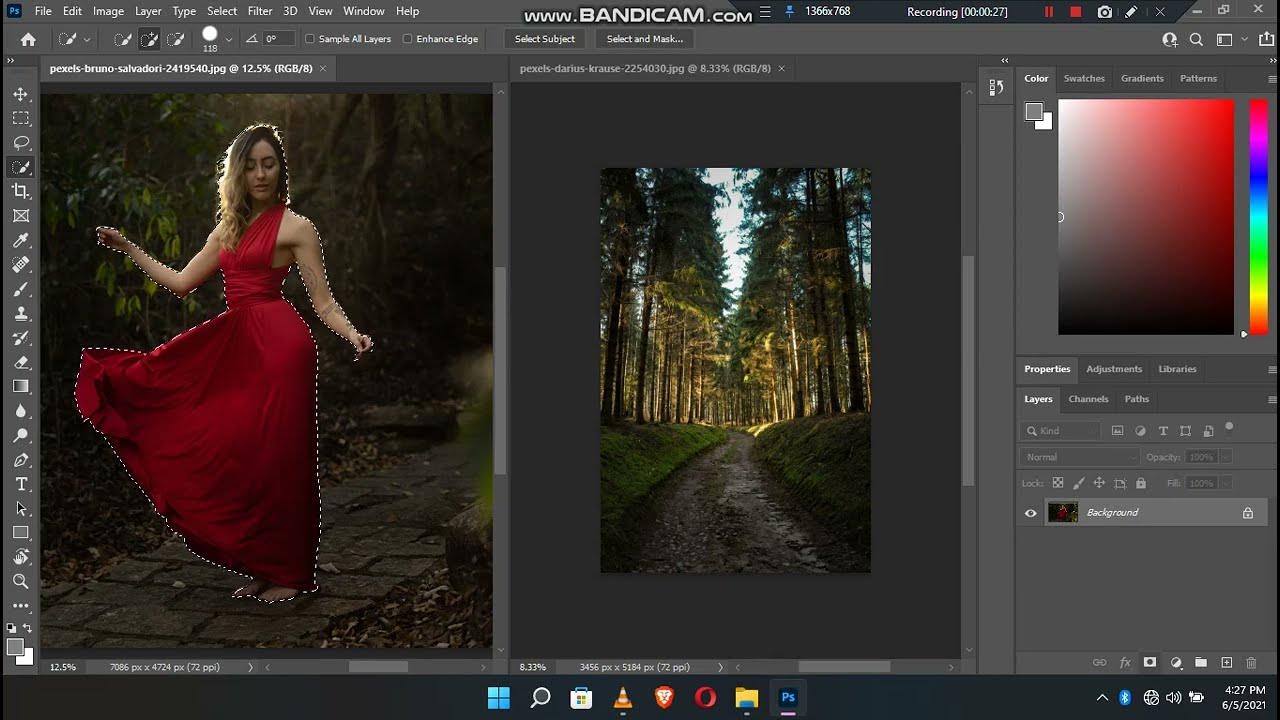
Task: Go to the Home screen icon
Action: 28,39
